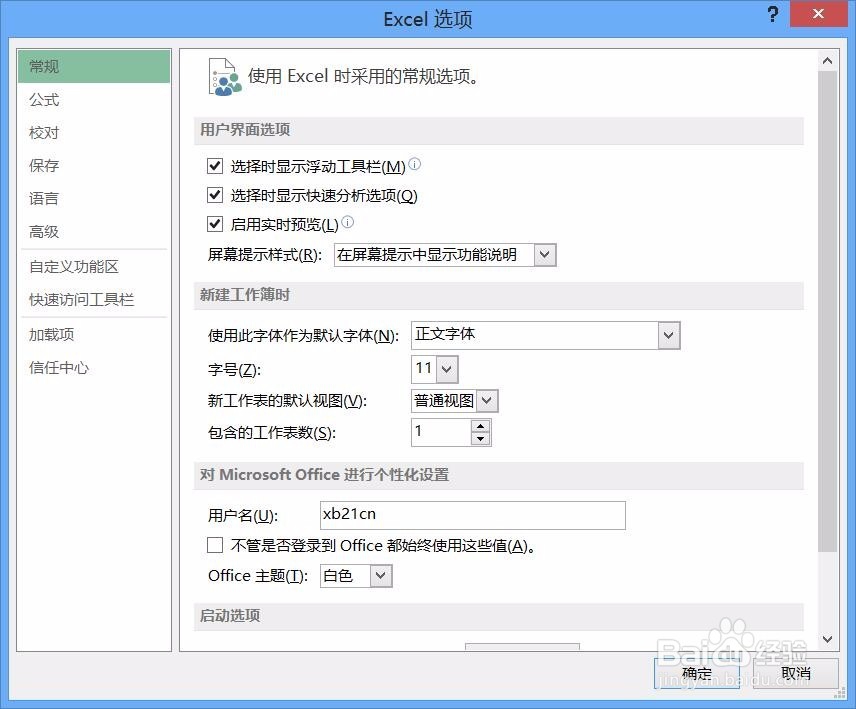
Task: Click the scrollbar up arrow in options pane
Action: [x=828, y=61]
